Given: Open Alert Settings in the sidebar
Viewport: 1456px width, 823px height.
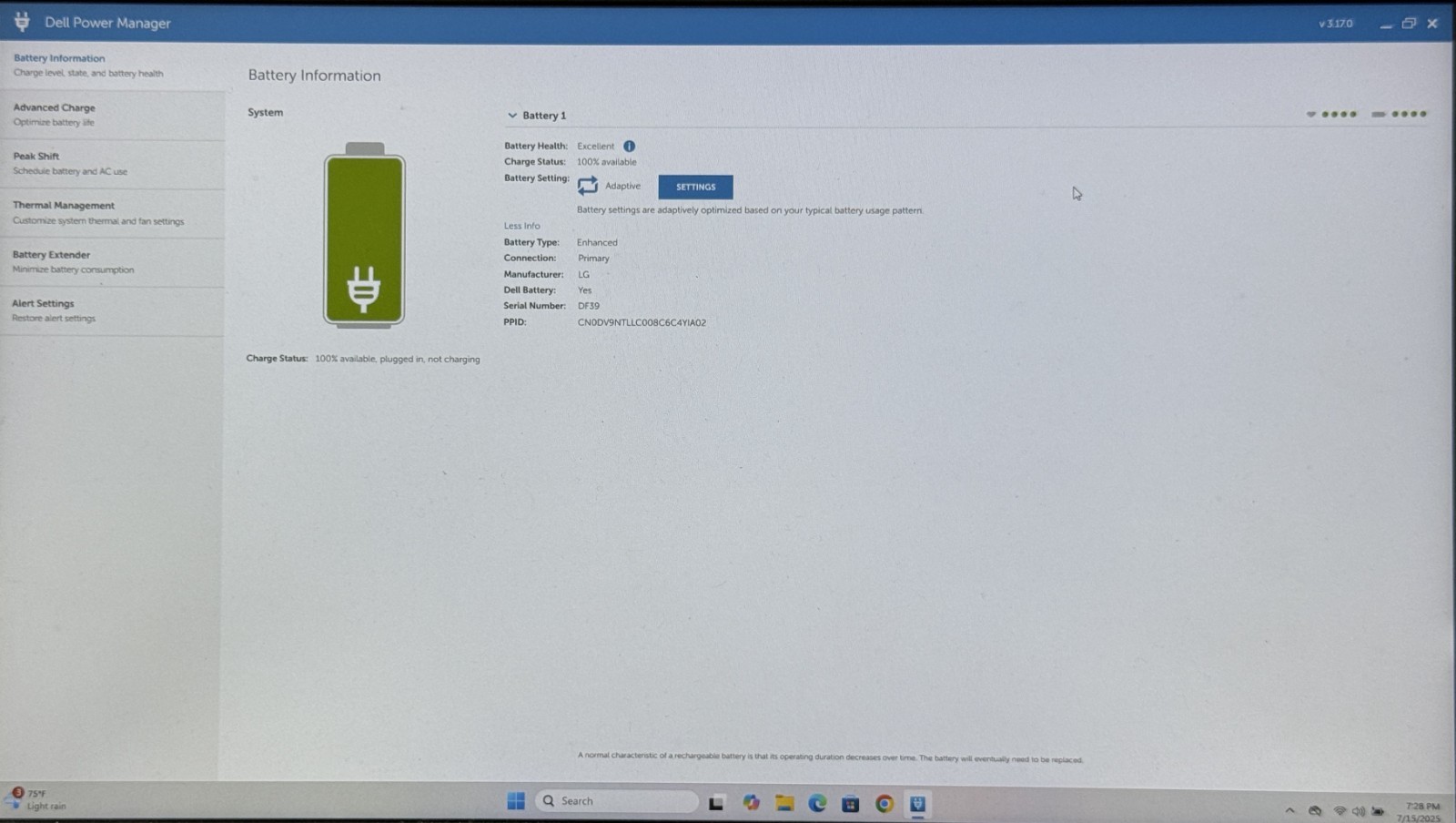Looking at the screenshot, I should tap(111, 310).
